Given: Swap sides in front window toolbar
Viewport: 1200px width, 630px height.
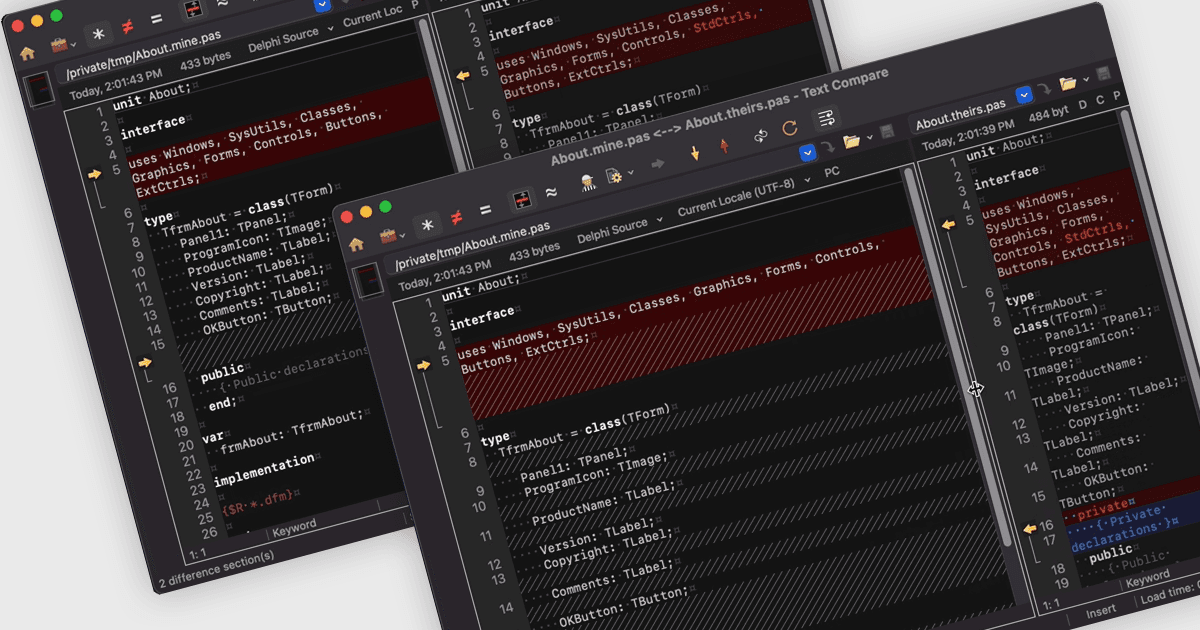Looking at the screenshot, I should coord(761,138).
